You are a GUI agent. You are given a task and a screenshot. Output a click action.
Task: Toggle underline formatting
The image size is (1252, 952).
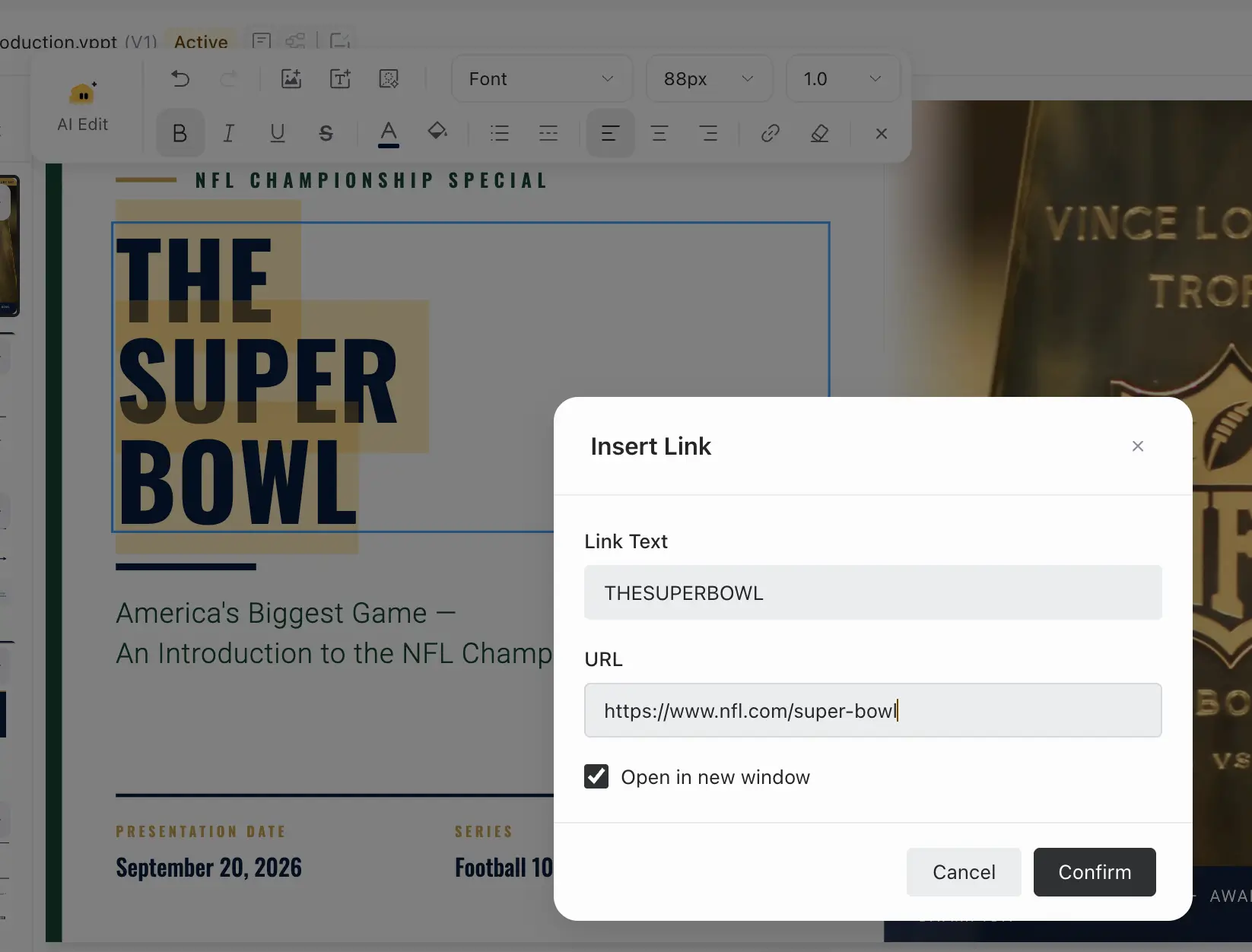(x=278, y=133)
